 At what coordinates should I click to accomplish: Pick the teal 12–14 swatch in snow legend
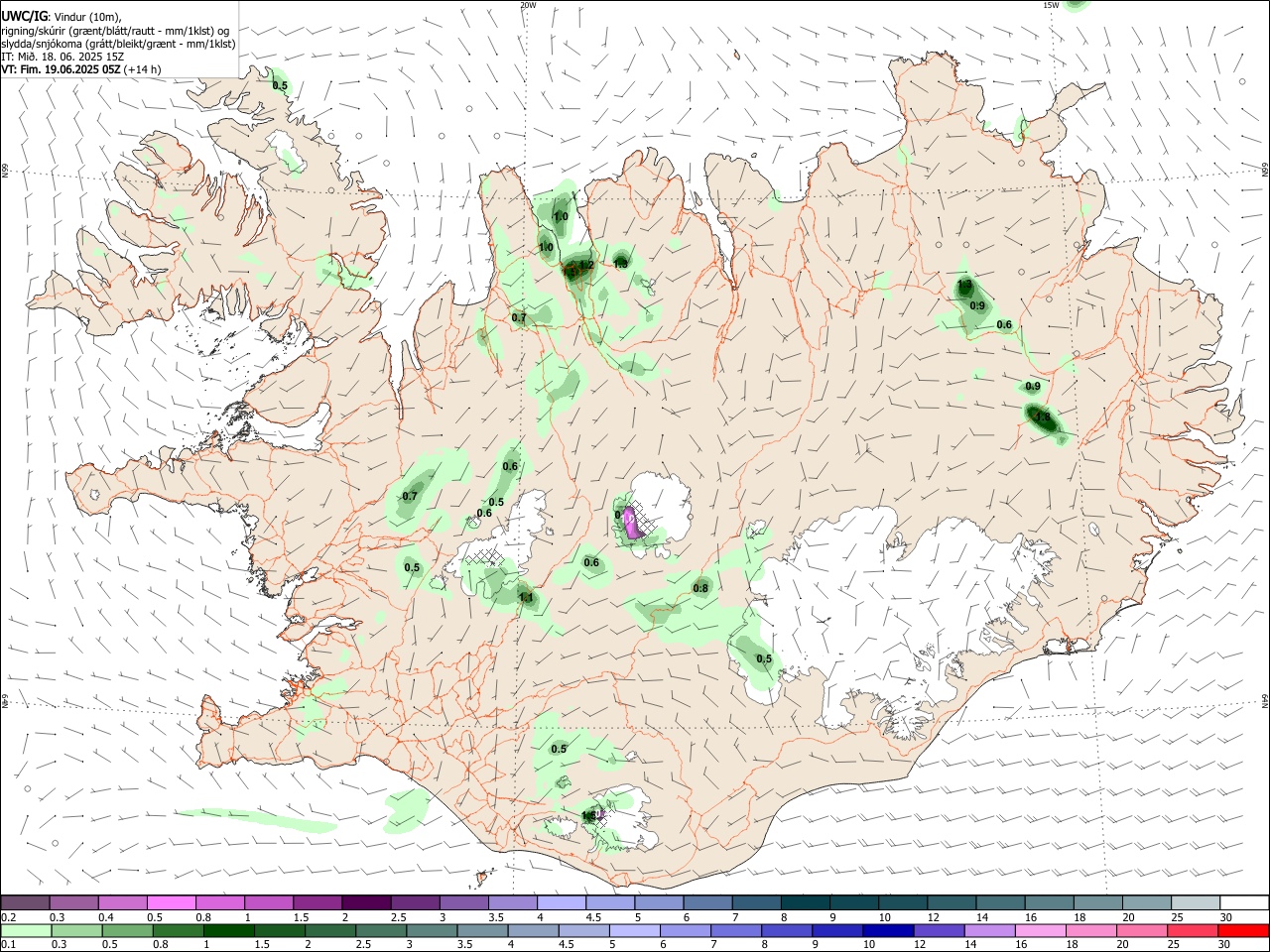point(952,903)
